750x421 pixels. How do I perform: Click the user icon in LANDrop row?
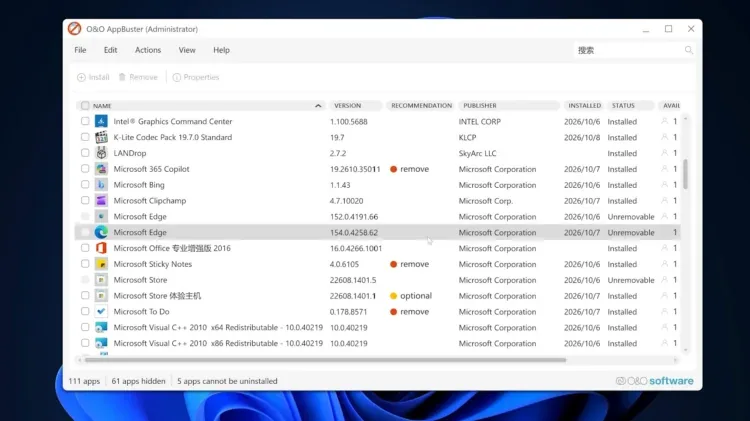(x=664, y=153)
